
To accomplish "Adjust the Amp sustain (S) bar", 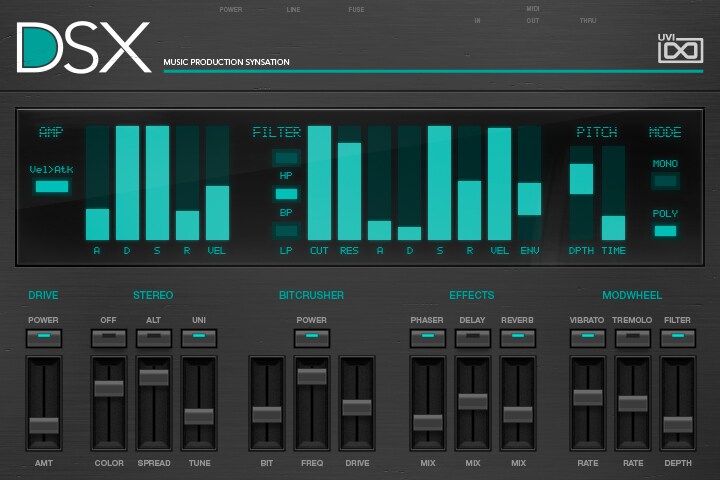I will pos(158,183).
